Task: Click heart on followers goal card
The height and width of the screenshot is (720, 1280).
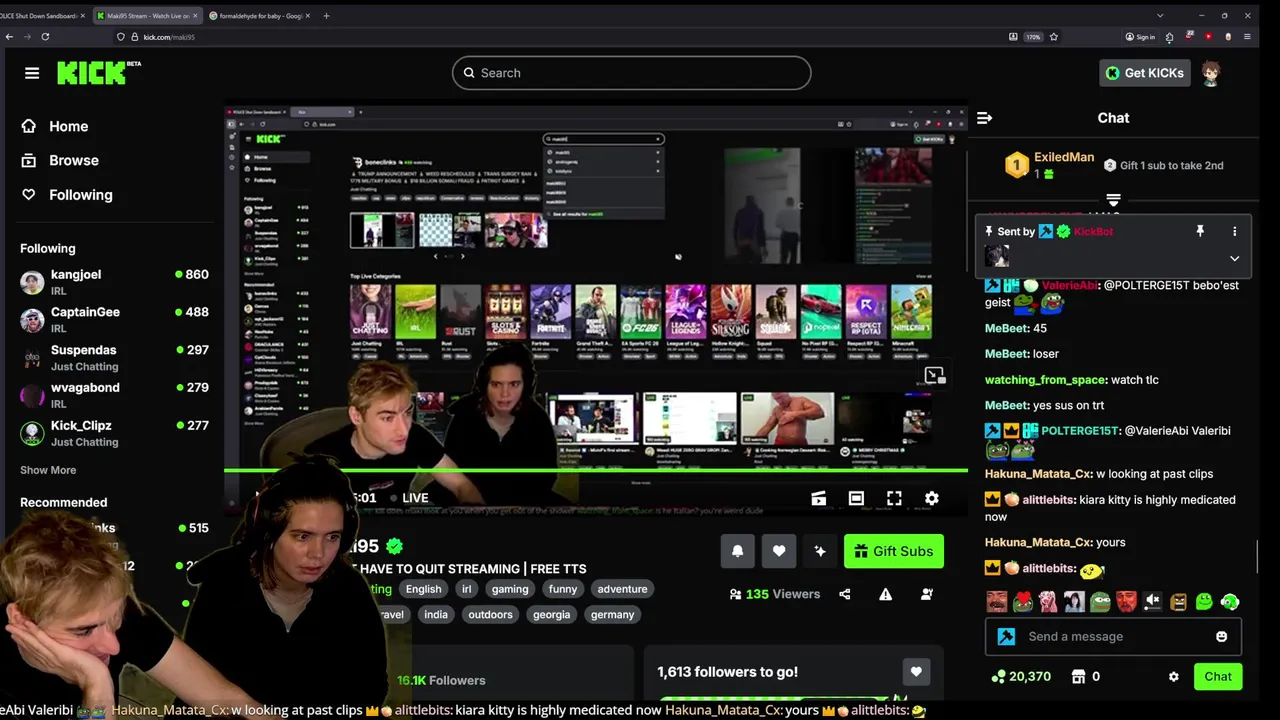Action: pyautogui.click(x=916, y=672)
